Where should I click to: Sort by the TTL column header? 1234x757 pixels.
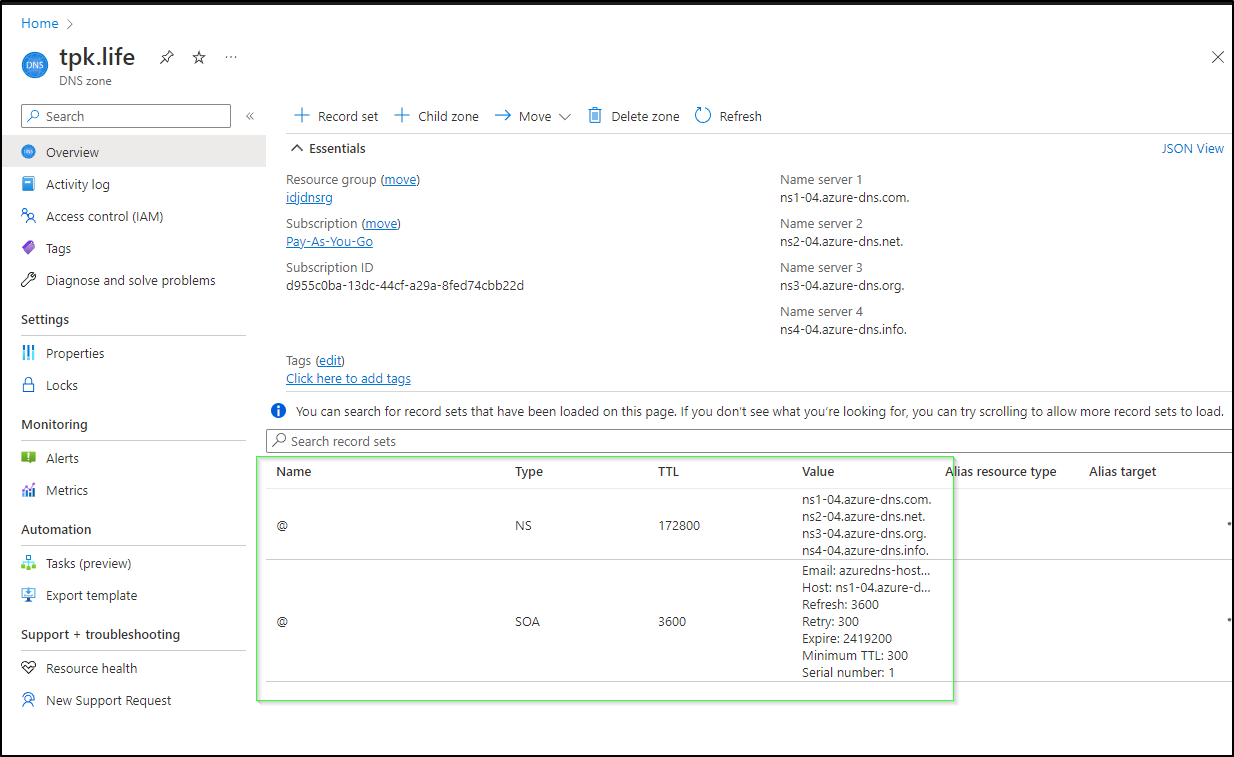pyautogui.click(x=668, y=472)
